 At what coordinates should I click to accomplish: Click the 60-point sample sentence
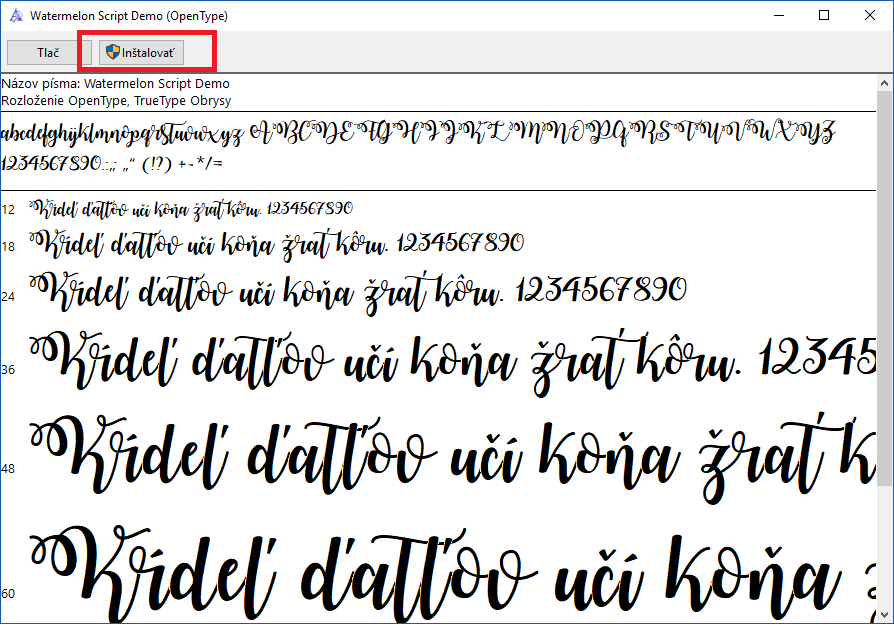click(453, 573)
